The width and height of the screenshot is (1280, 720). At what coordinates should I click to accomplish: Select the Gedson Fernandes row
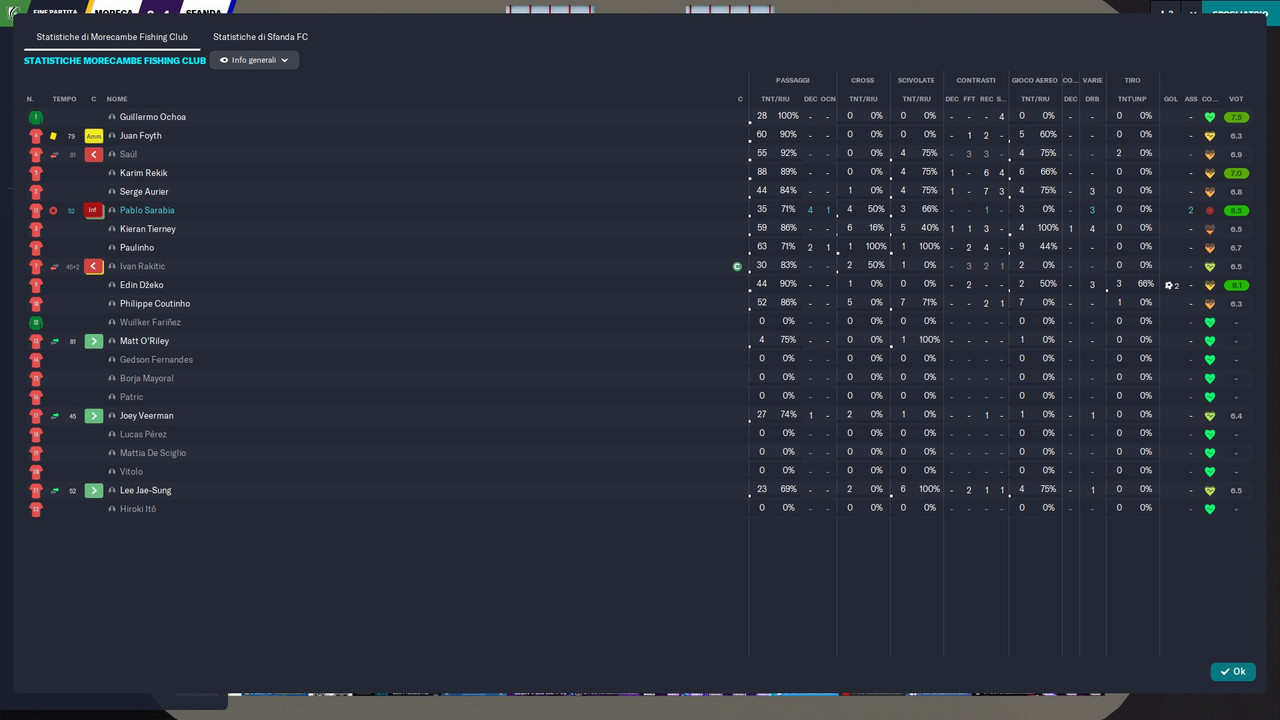pos(640,360)
